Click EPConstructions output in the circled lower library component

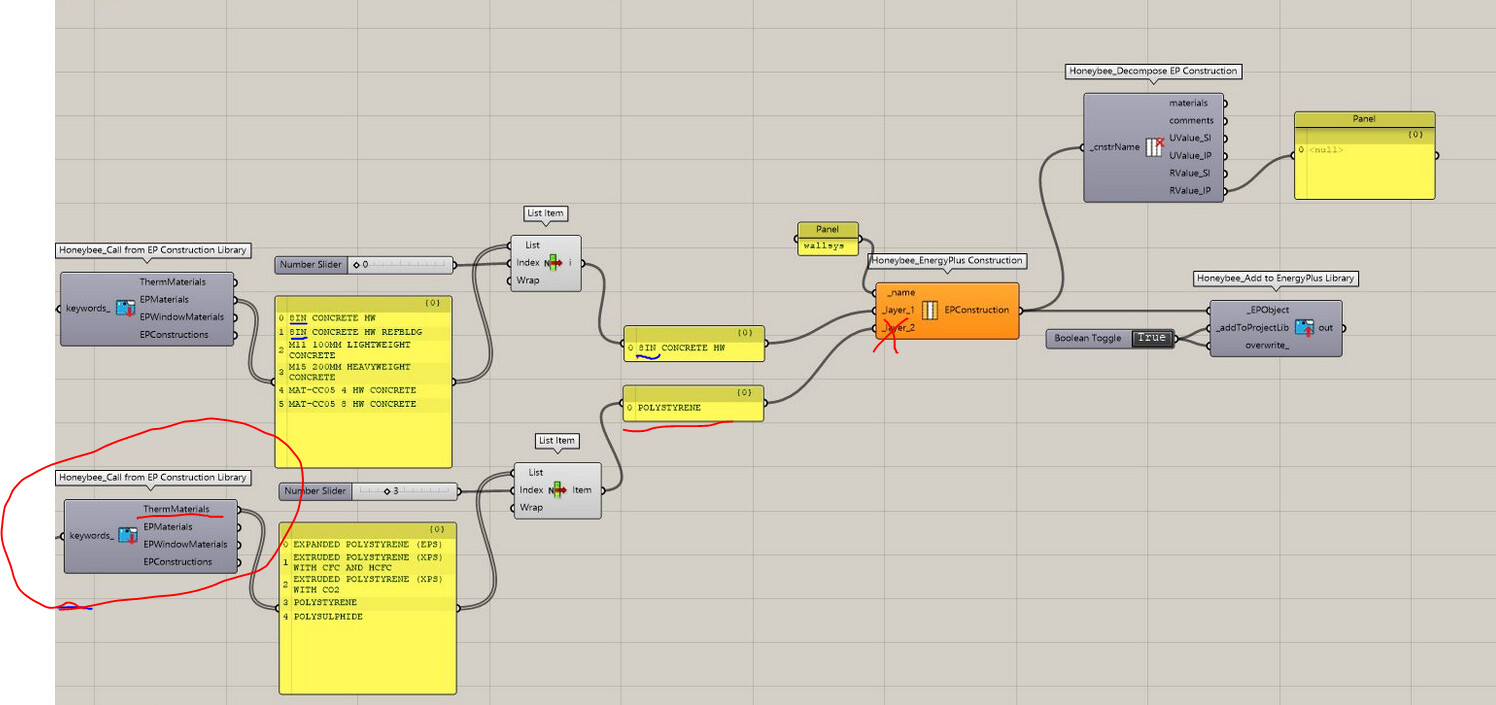pos(178,562)
